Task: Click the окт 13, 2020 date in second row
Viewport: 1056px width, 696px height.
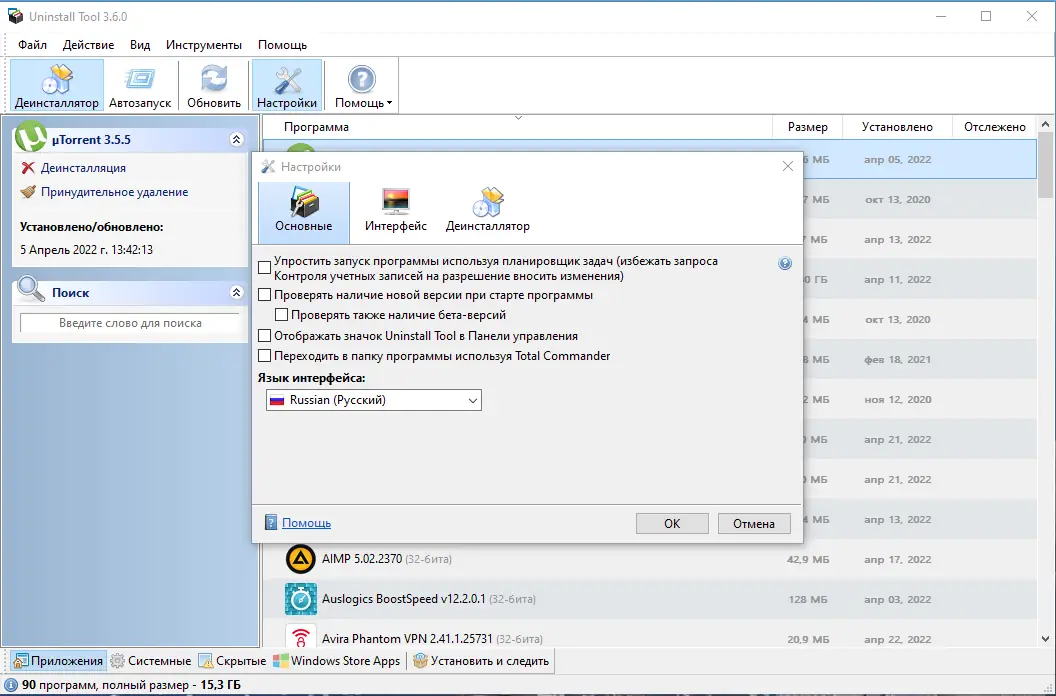Action: [898, 199]
